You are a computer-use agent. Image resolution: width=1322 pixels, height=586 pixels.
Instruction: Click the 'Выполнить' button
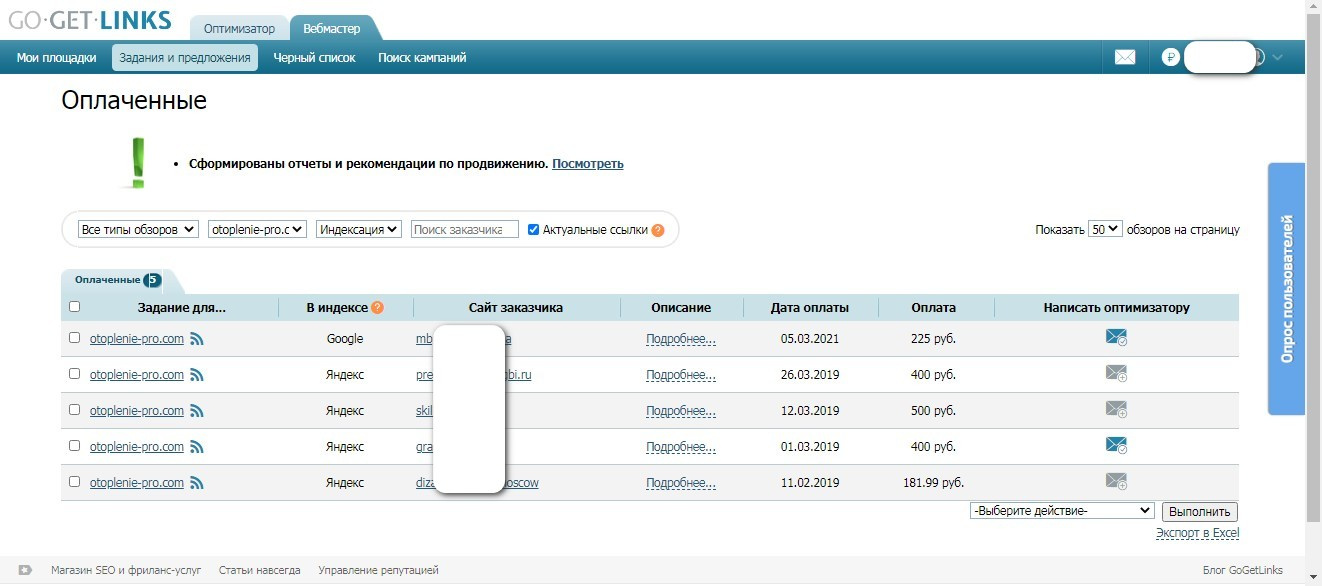coord(1200,511)
